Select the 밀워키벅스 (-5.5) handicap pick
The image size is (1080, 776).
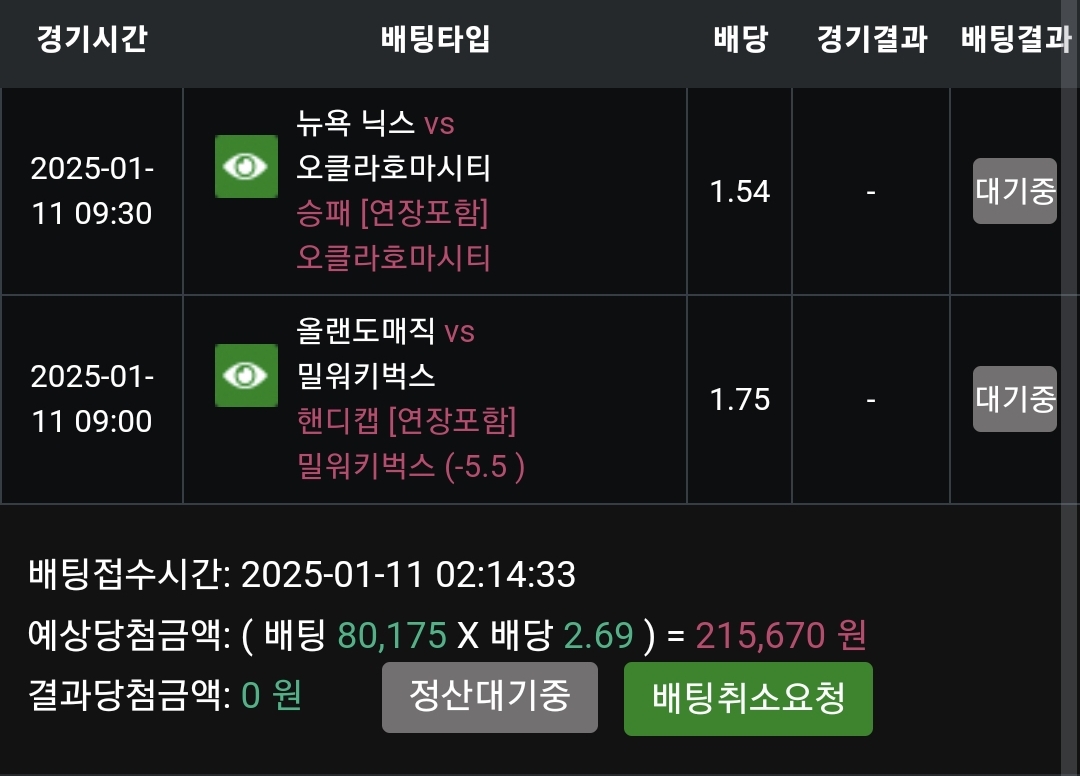point(411,465)
